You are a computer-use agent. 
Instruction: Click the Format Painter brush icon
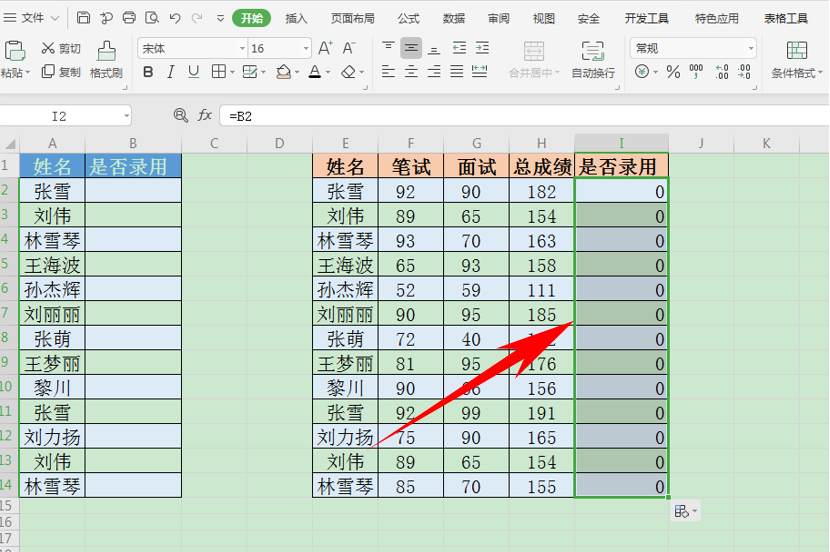point(106,51)
